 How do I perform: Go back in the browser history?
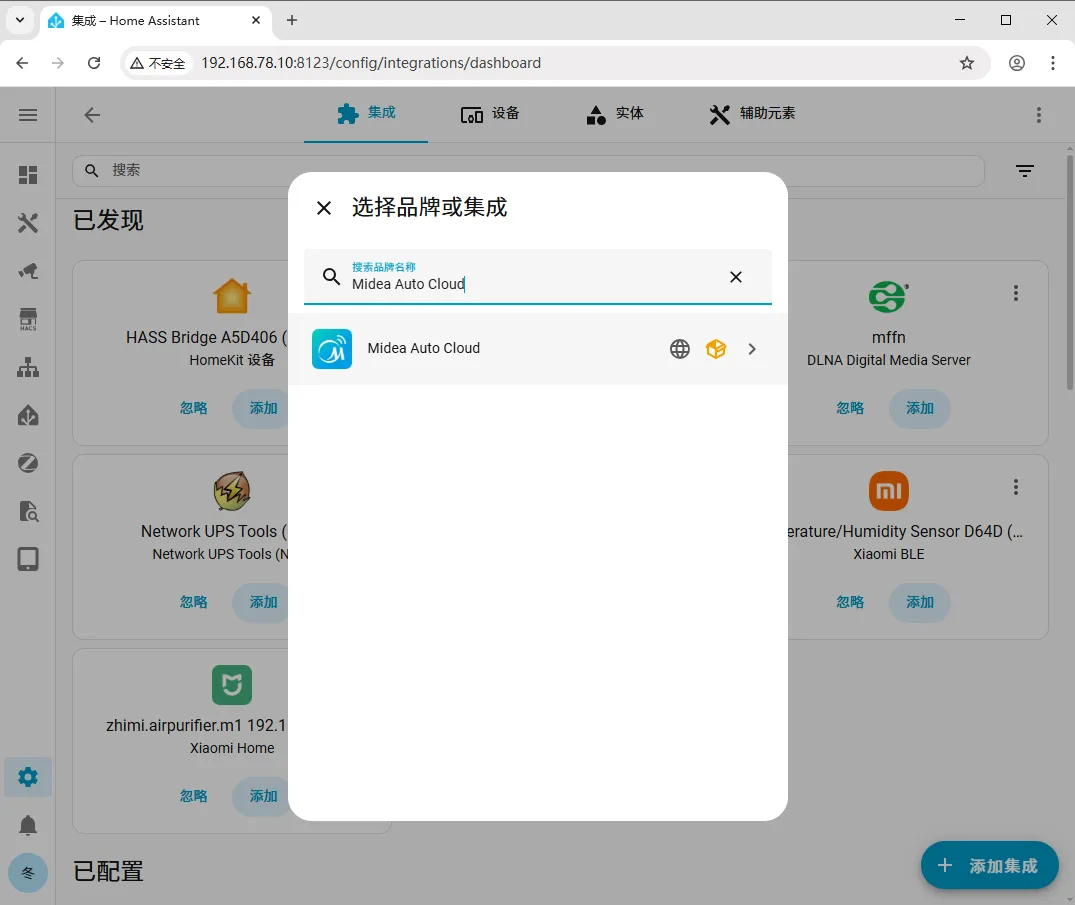tap(22, 63)
